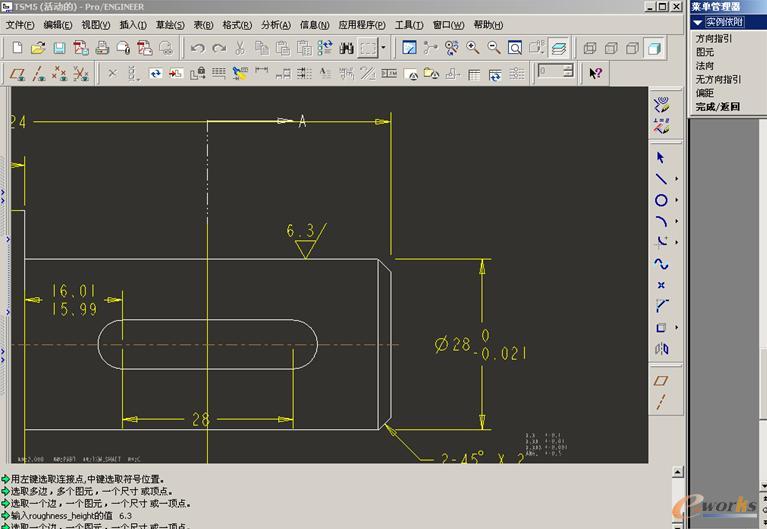
Task: Click 完成/返回 in the menu manager
Action: click(x=718, y=107)
